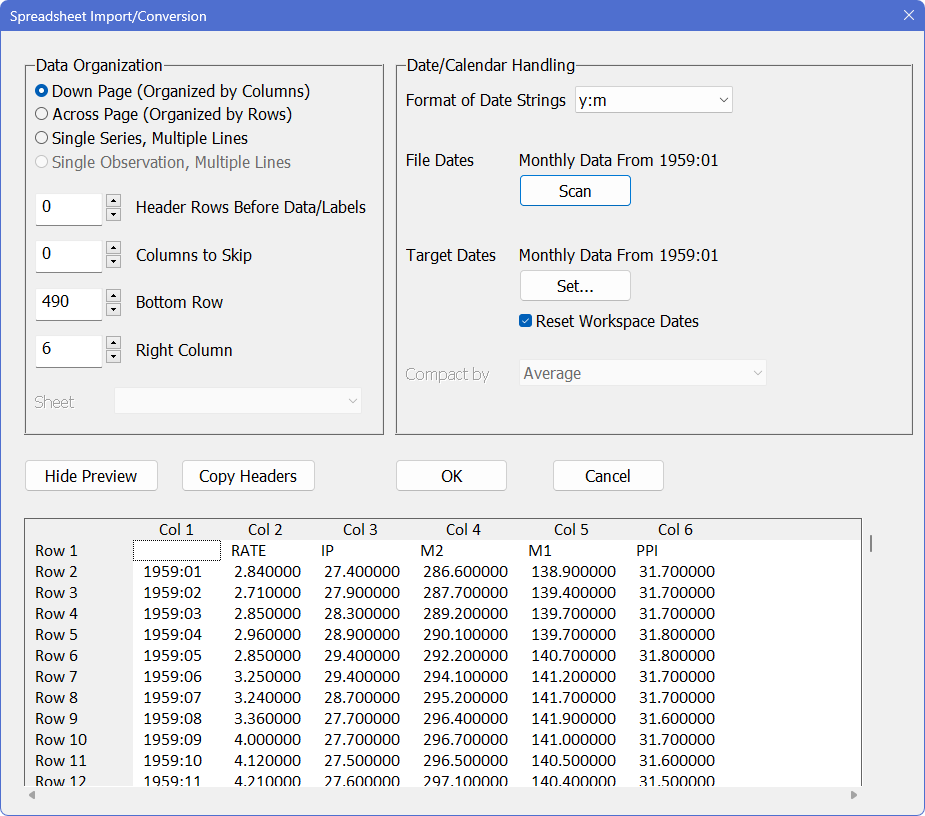This screenshot has height=816, width=925.
Task: Select the empty Row 1 Col 1 cell
Action: 176,550
